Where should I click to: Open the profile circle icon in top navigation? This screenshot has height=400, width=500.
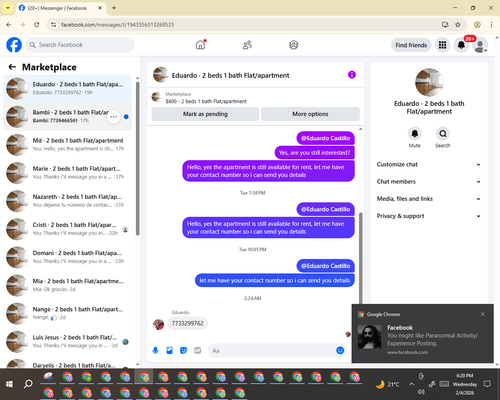pos(294,45)
